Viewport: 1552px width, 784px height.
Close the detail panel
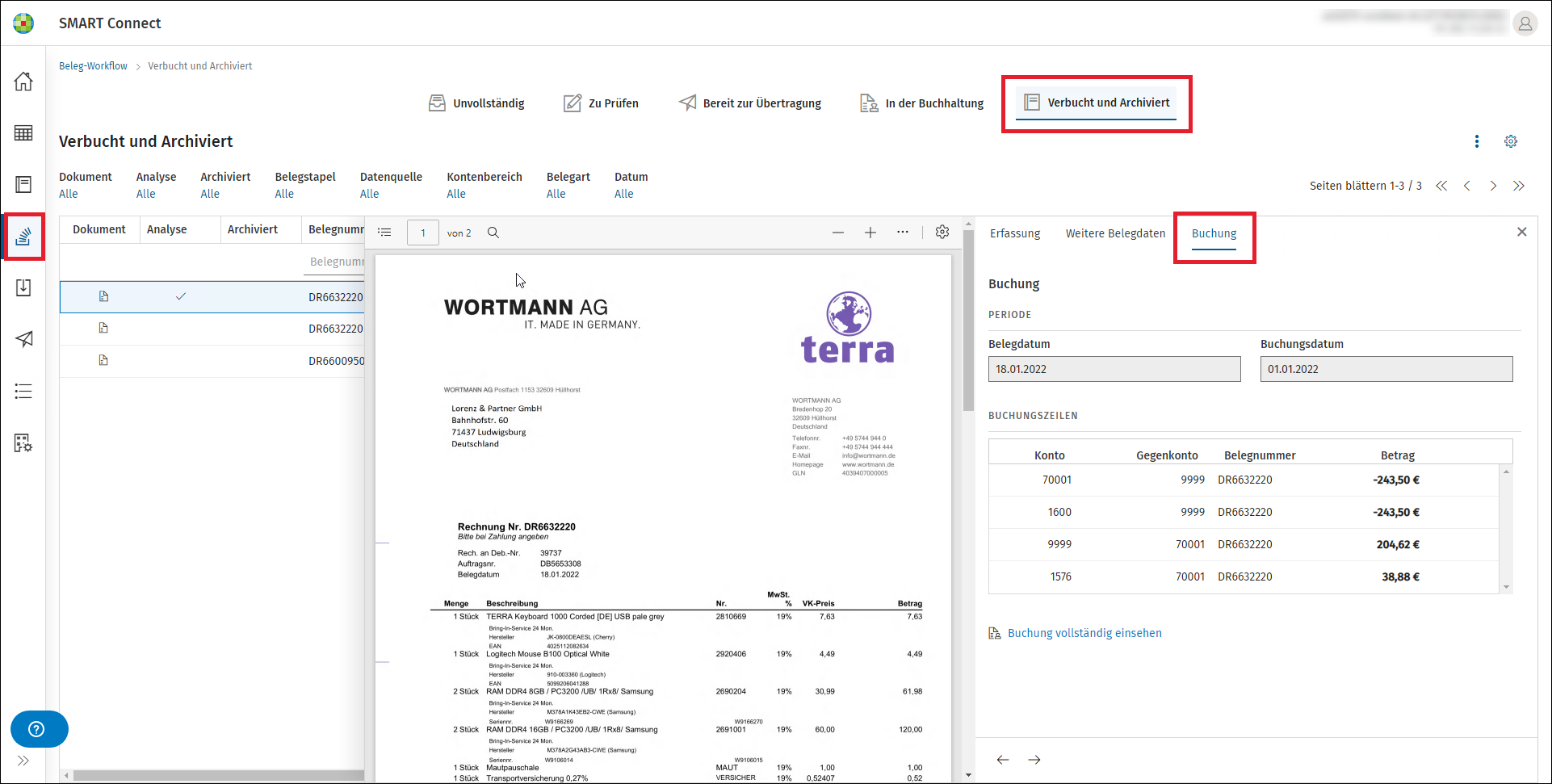(1522, 232)
